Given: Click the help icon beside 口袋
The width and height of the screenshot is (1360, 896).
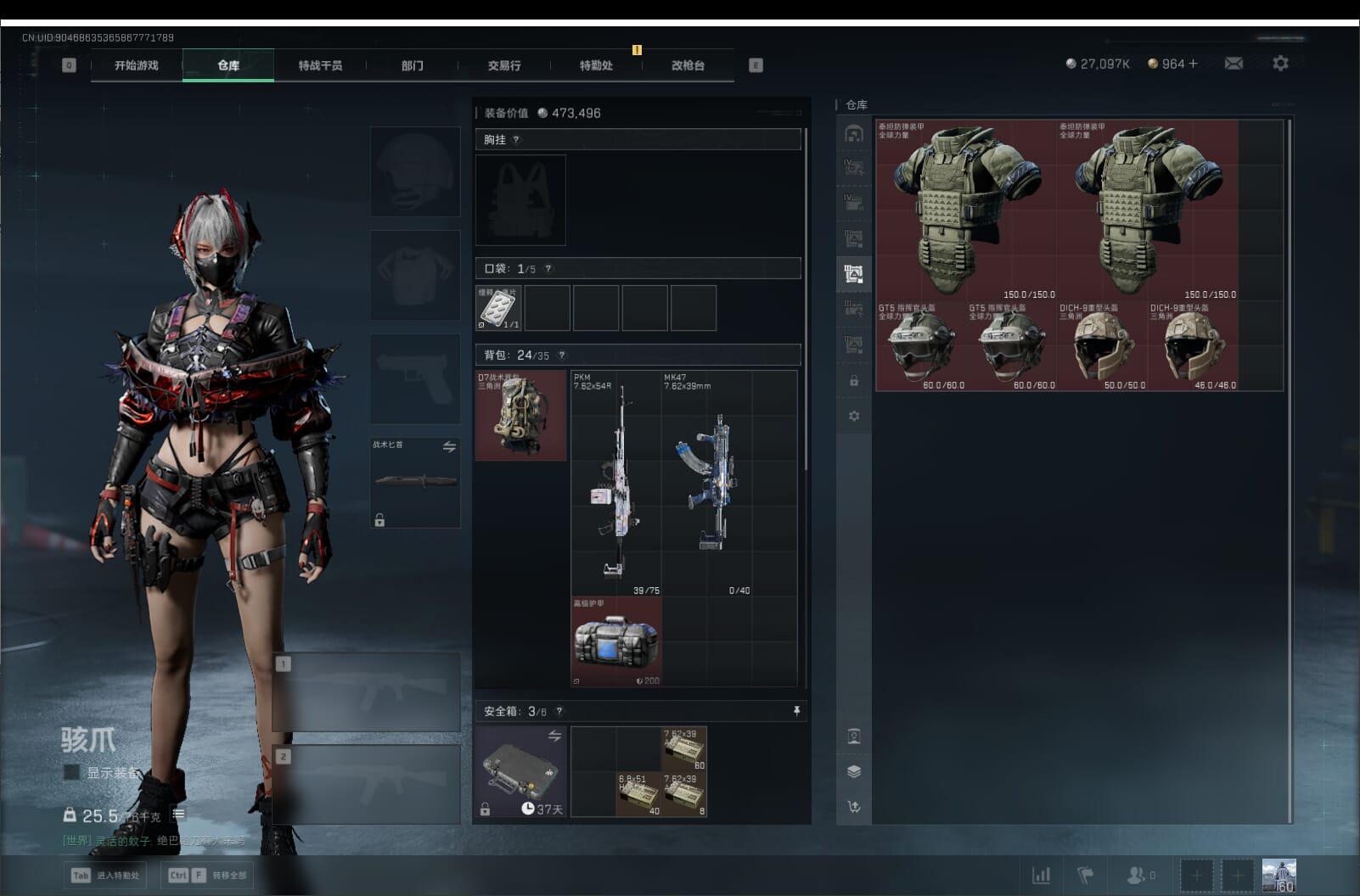Looking at the screenshot, I should coord(548,269).
